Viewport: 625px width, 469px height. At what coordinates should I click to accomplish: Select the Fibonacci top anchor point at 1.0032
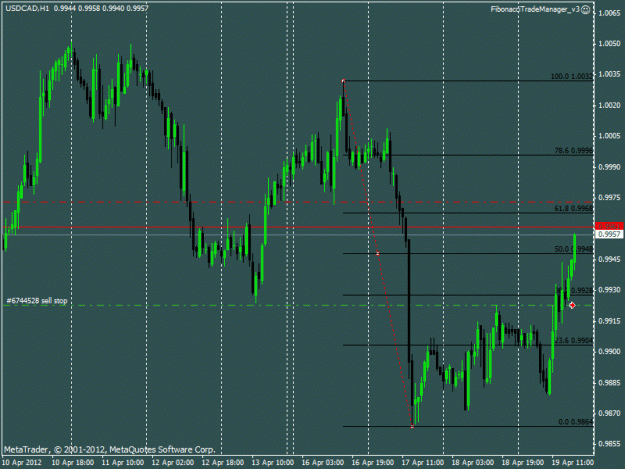point(344,81)
